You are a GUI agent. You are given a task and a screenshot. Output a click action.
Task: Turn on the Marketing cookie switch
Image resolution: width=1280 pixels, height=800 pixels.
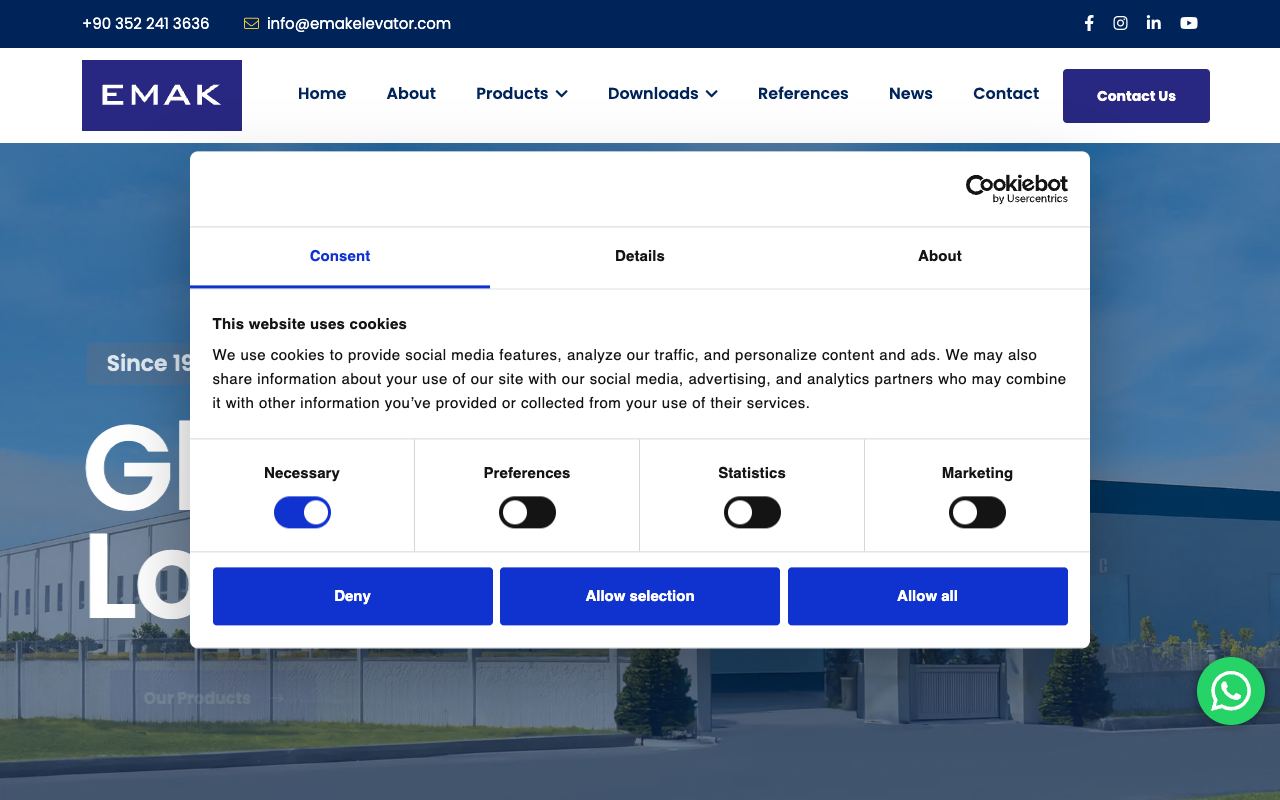(x=977, y=513)
